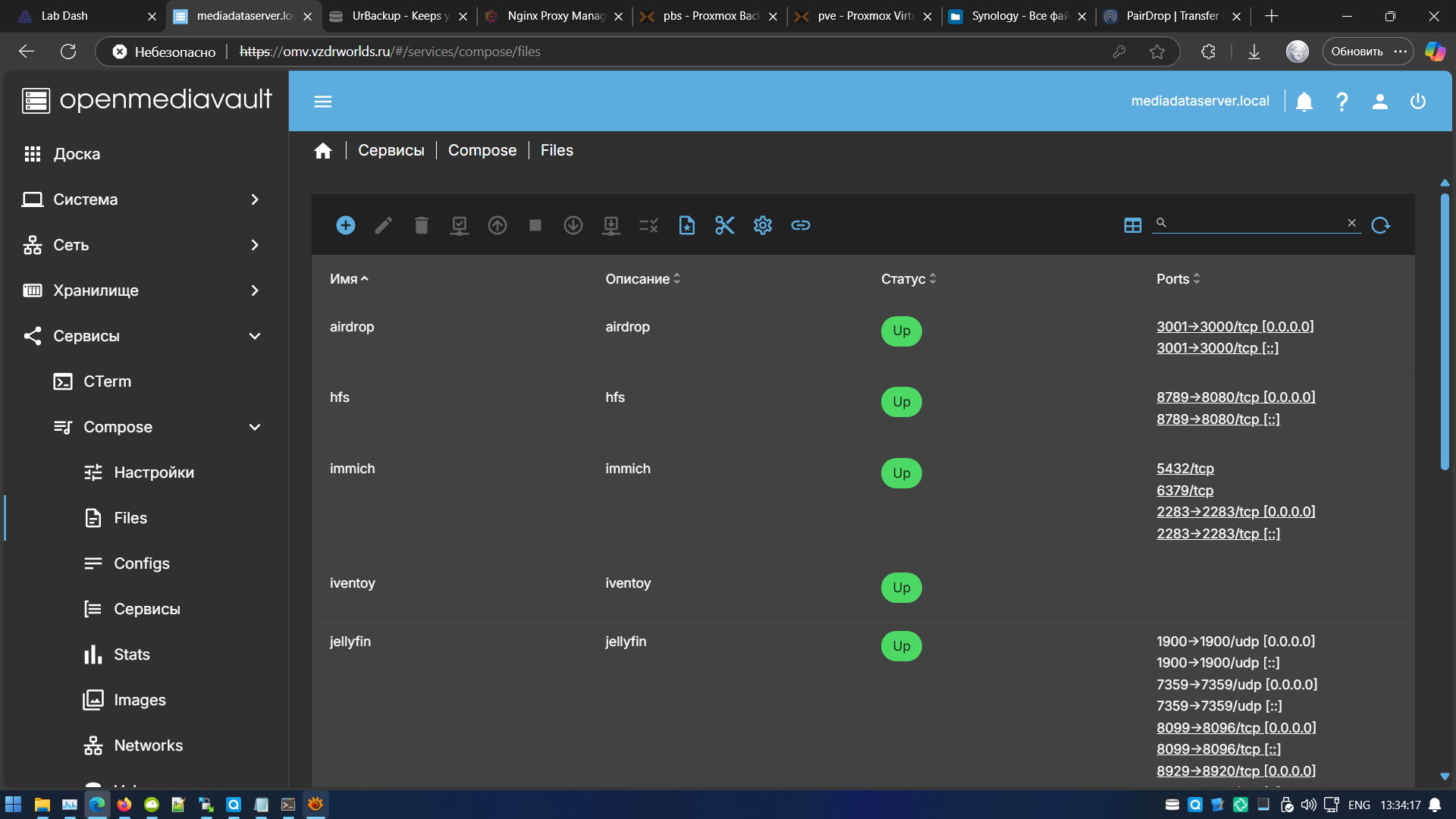1456x819 pixels.
Task: Click the link chain icon in toolbar
Action: [x=800, y=225]
